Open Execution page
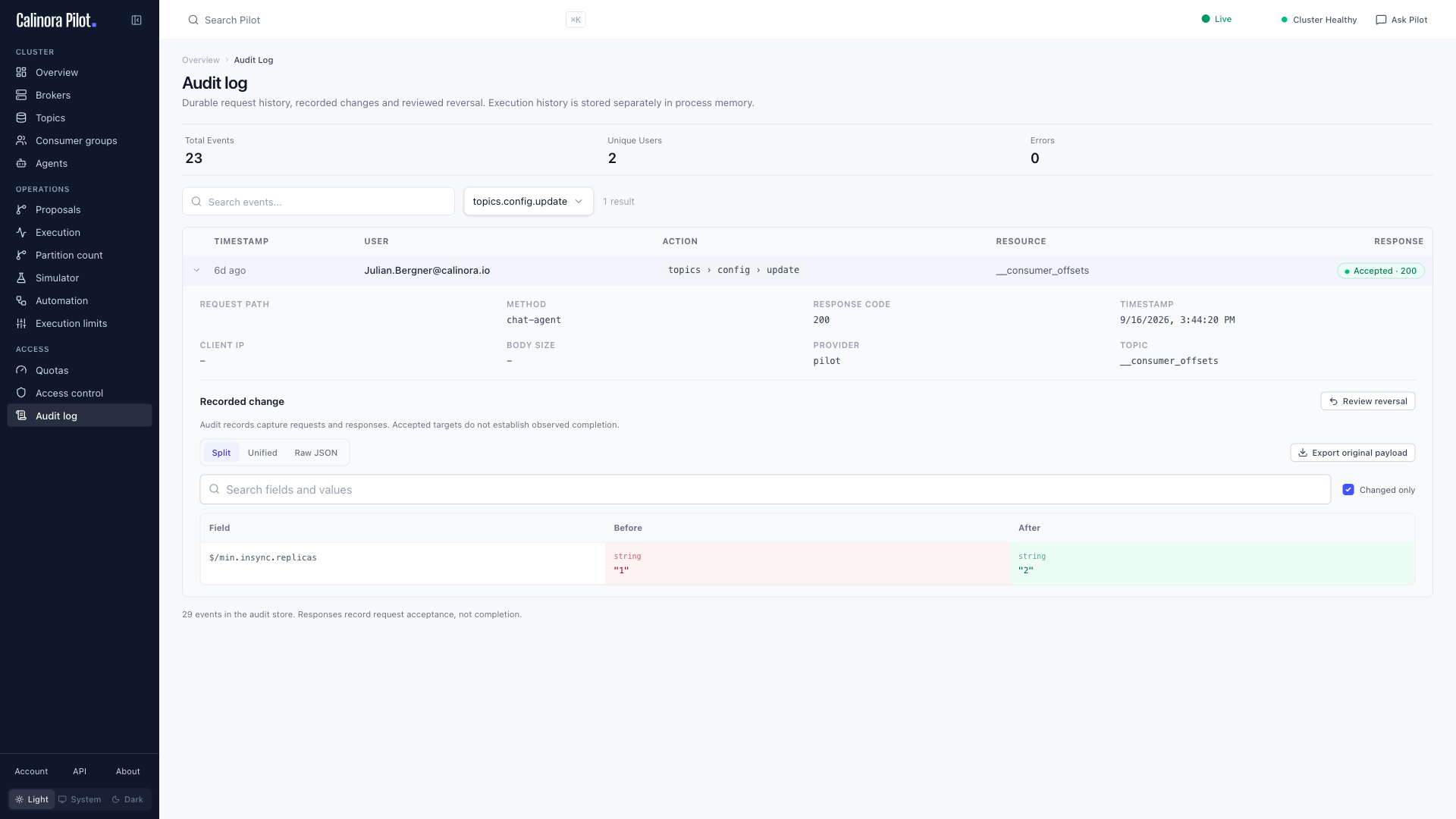Screen dimensions: 1456x819 click(80, 232)
